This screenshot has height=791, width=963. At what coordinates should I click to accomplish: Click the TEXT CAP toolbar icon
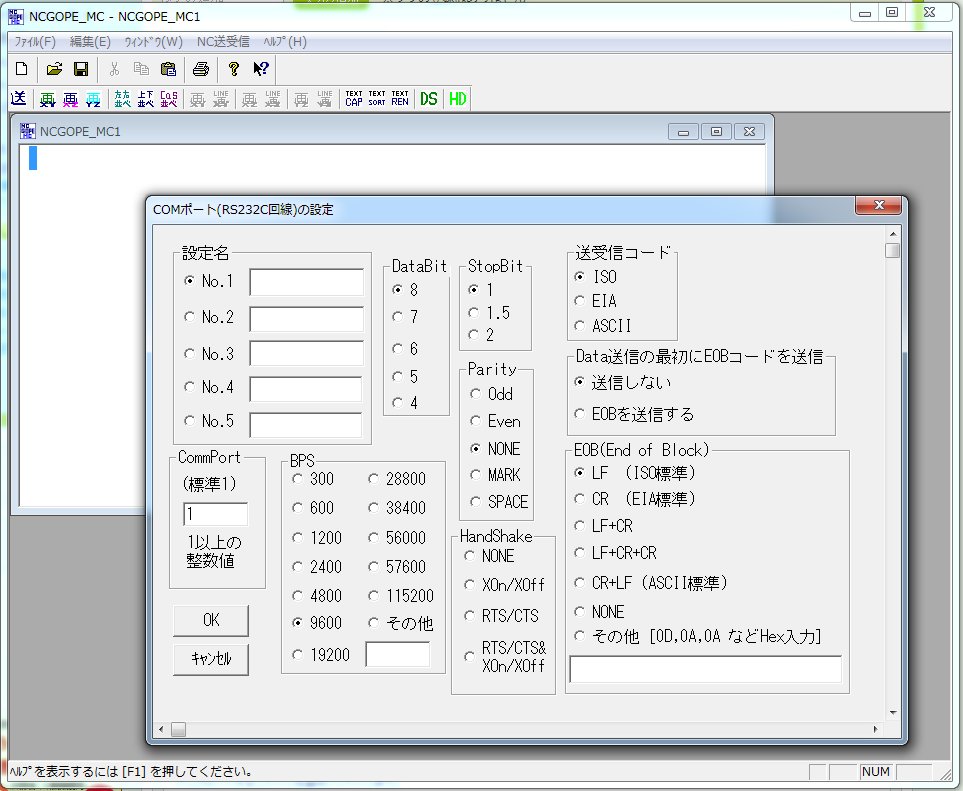(x=354, y=98)
